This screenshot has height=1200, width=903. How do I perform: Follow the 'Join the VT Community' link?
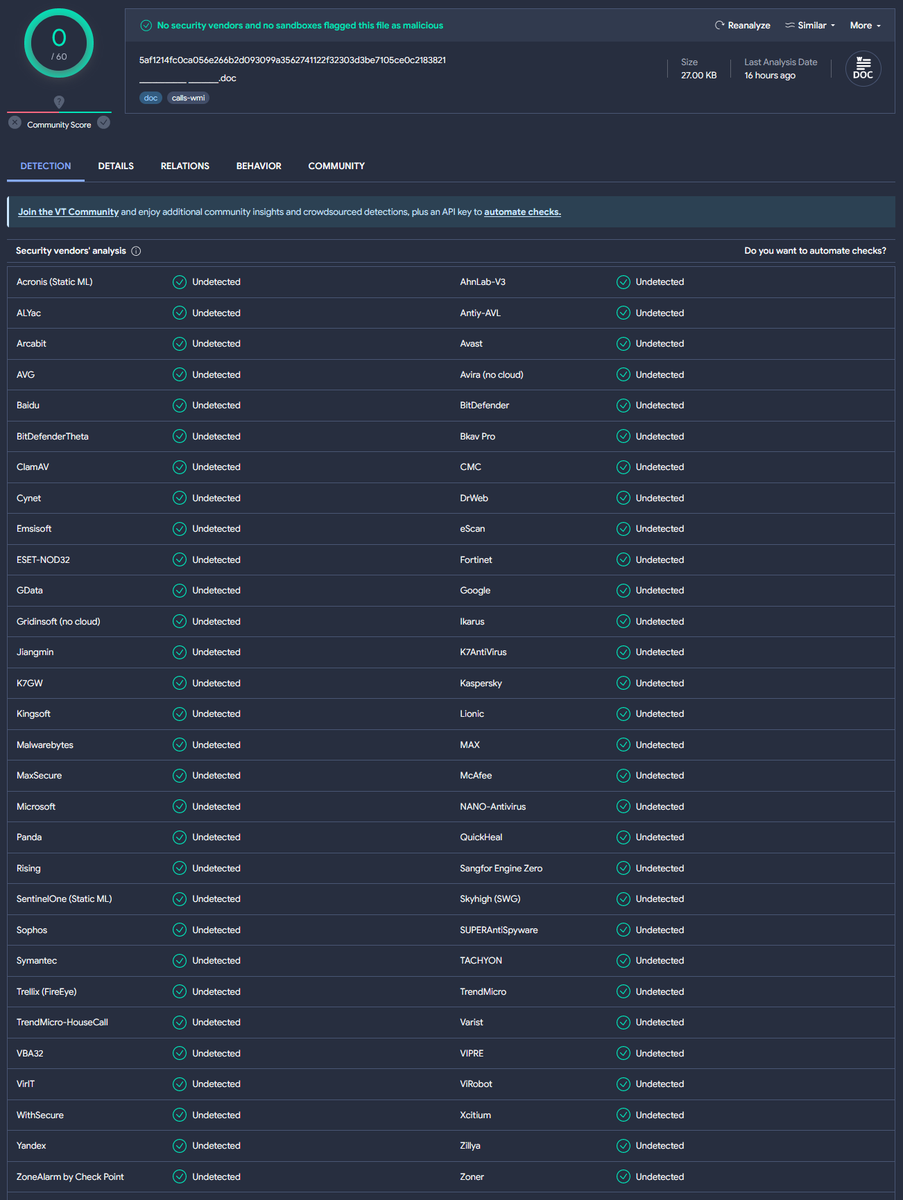pos(68,212)
